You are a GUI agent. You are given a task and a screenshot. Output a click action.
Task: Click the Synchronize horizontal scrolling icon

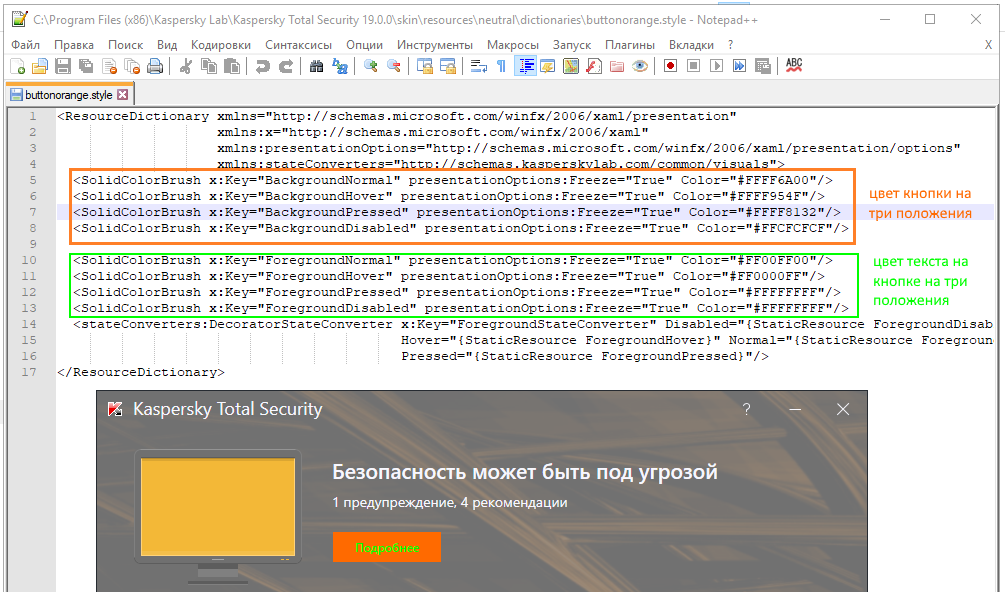coord(447,66)
